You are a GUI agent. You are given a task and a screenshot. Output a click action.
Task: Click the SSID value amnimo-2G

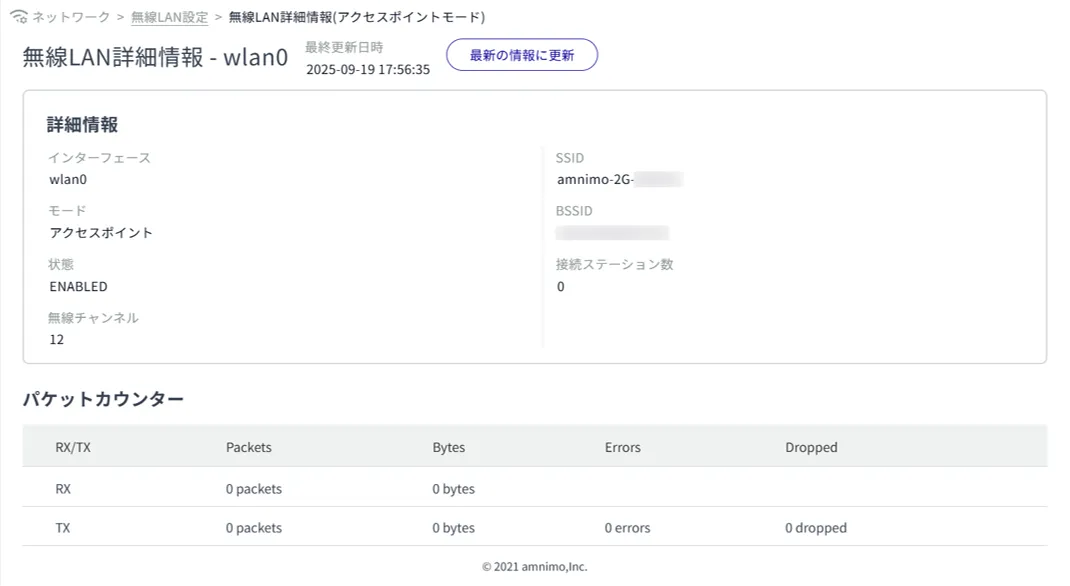[x=596, y=180]
